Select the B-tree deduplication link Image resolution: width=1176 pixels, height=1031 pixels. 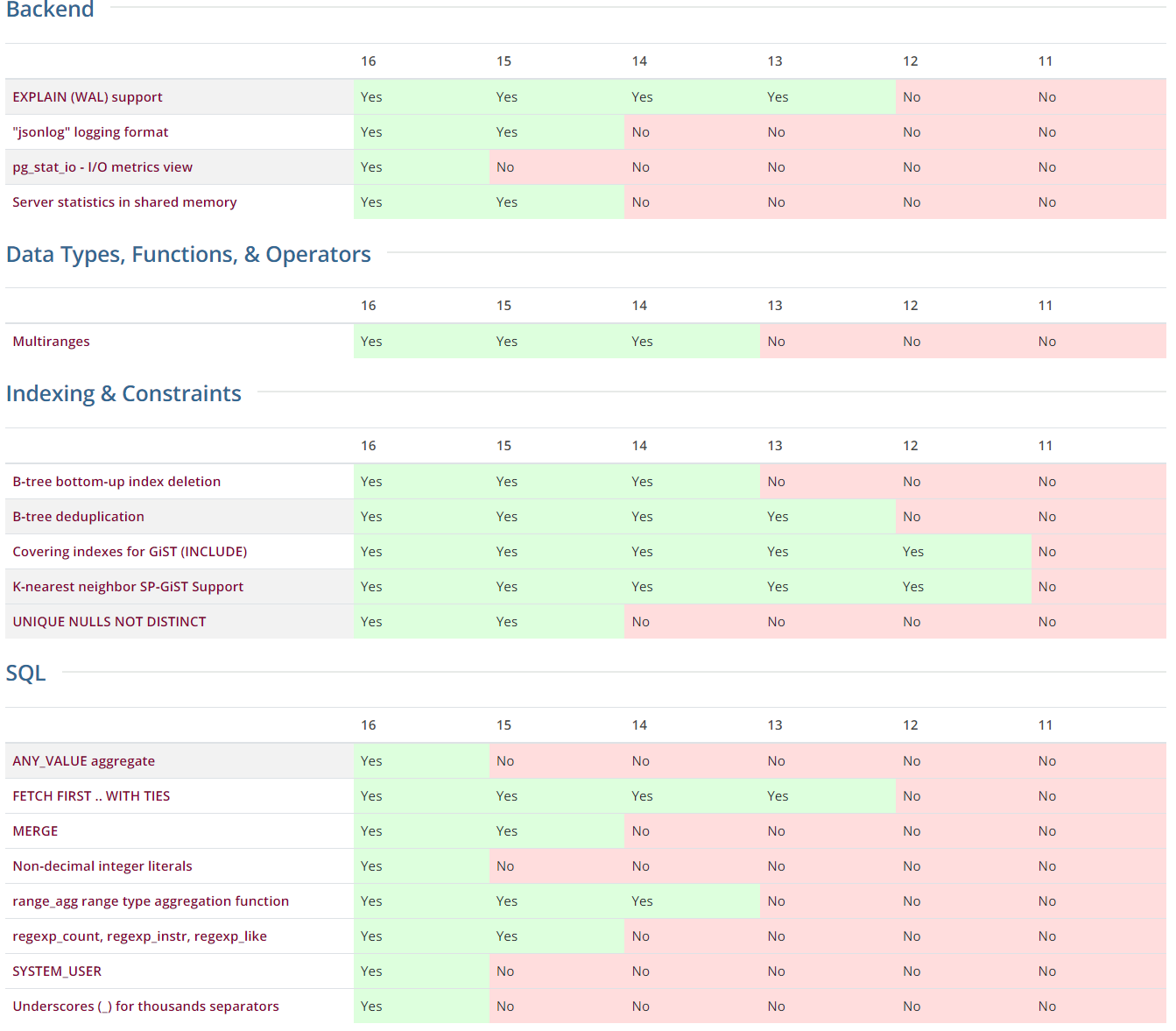pyautogui.click(x=78, y=517)
